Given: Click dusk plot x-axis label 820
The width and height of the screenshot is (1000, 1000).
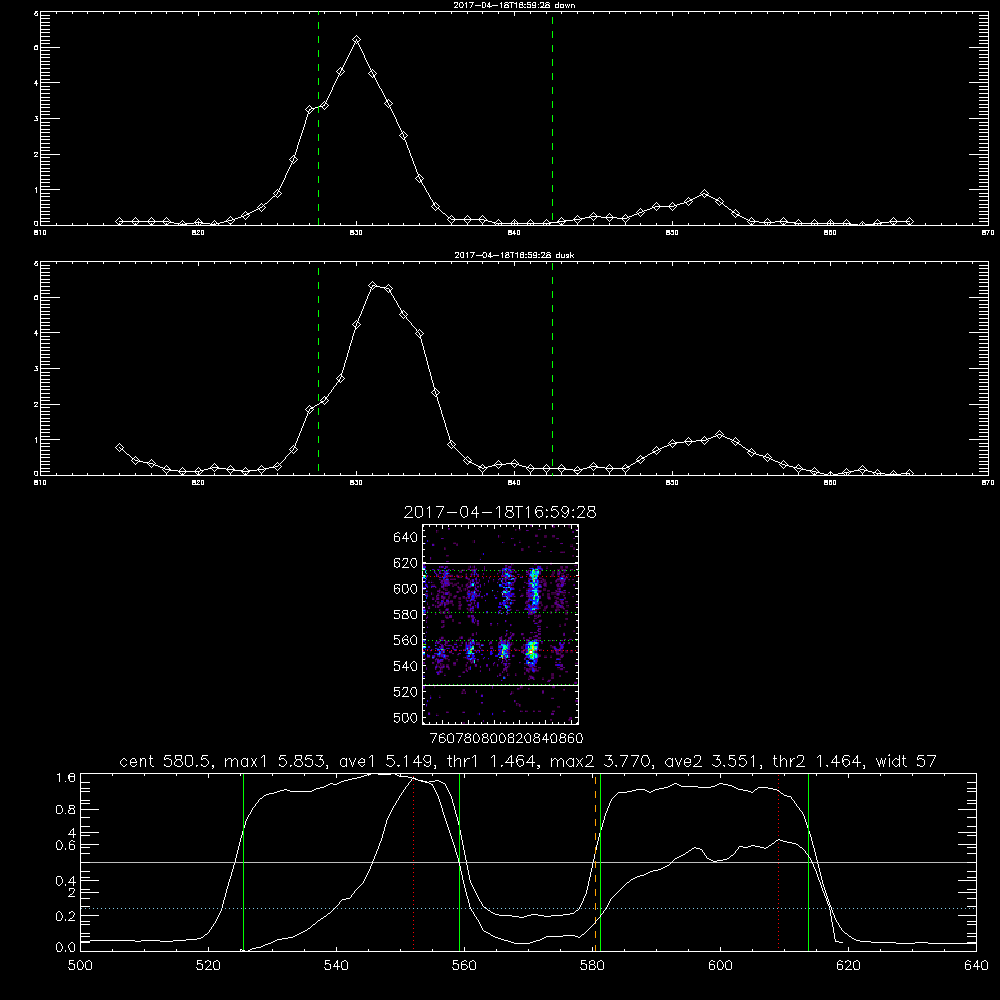Looking at the screenshot, I should [x=198, y=483].
